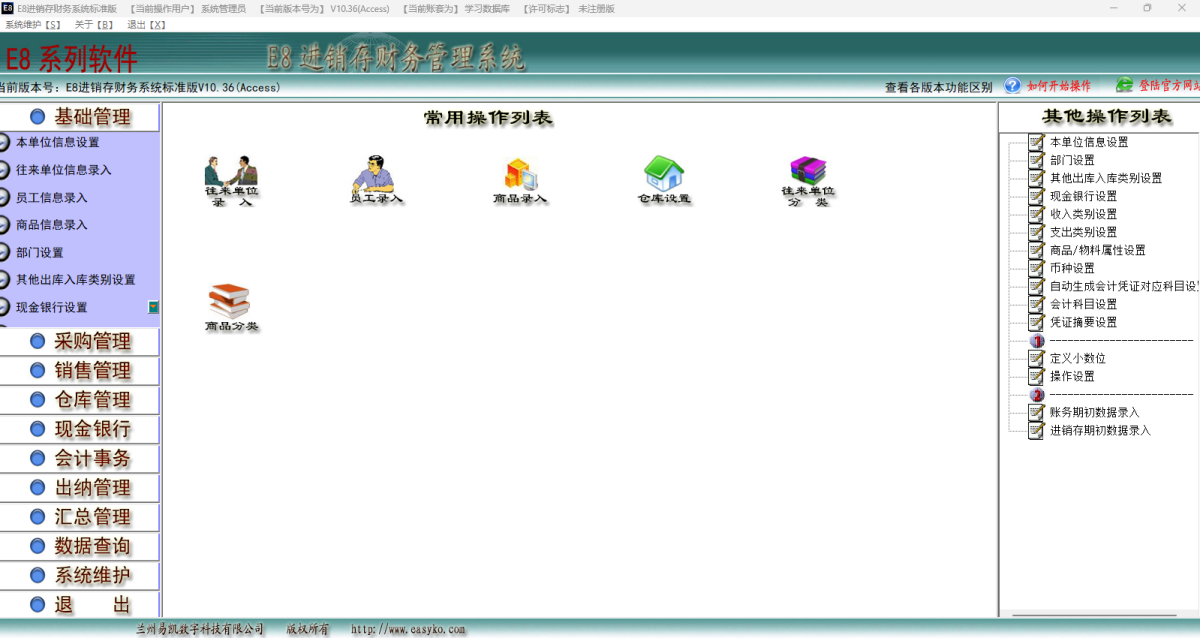The height and width of the screenshot is (638, 1200).
Task: Open 商品录入 via its icon
Action: 519,177
